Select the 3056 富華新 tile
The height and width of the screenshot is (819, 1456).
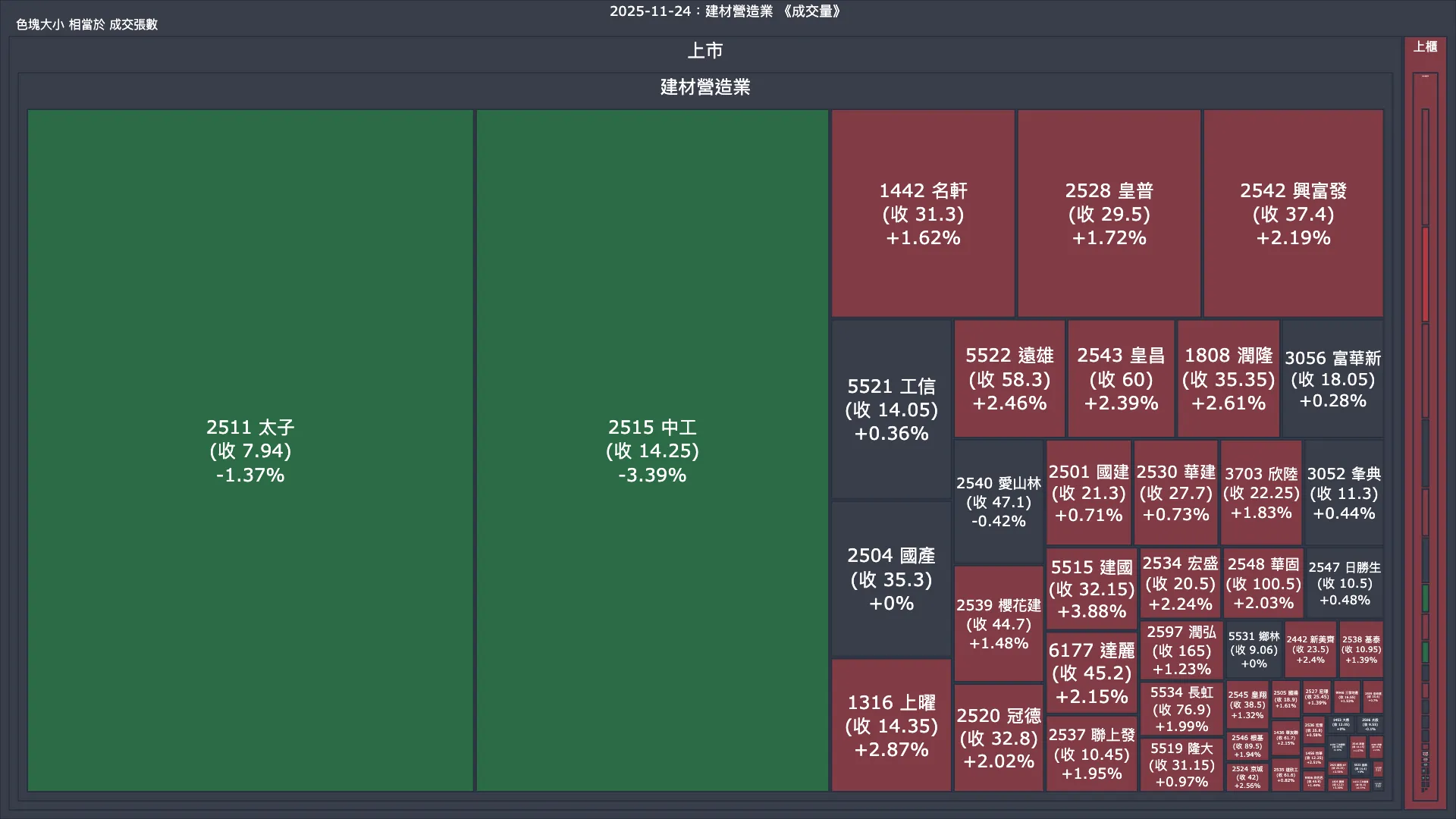click(1332, 379)
